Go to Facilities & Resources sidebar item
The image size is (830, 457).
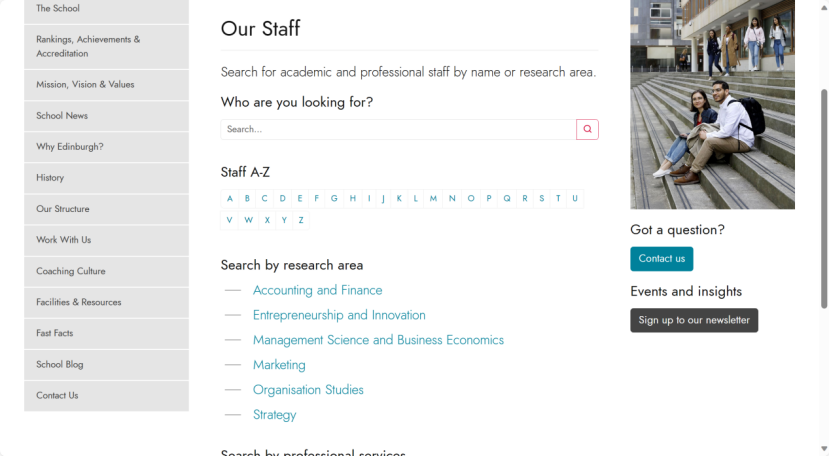[106, 302]
